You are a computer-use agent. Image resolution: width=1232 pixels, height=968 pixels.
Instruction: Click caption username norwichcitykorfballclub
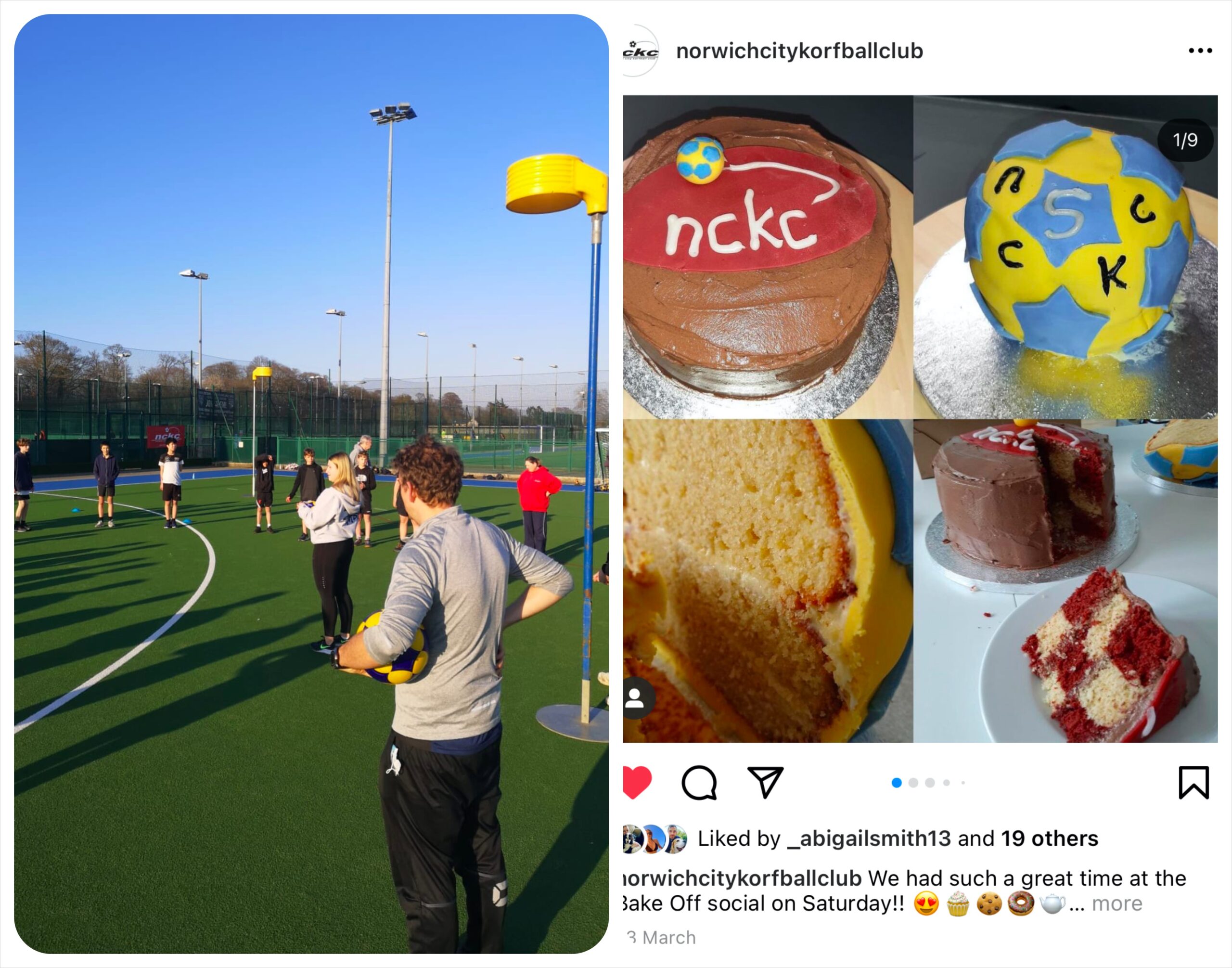coord(743,878)
